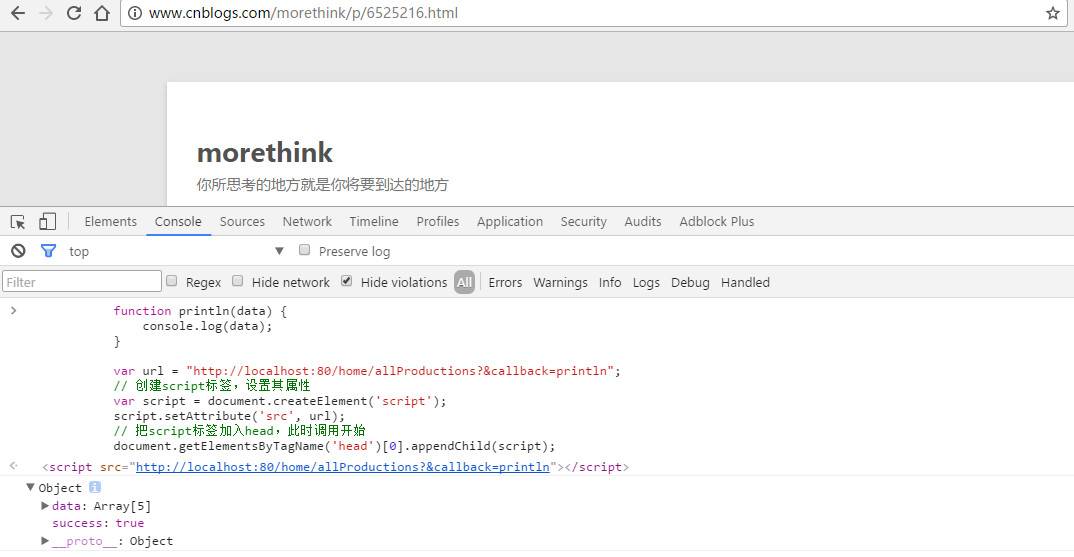Open the Security tab
The width and height of the screenshot is (1074, 557).
(x=584, y=221)
